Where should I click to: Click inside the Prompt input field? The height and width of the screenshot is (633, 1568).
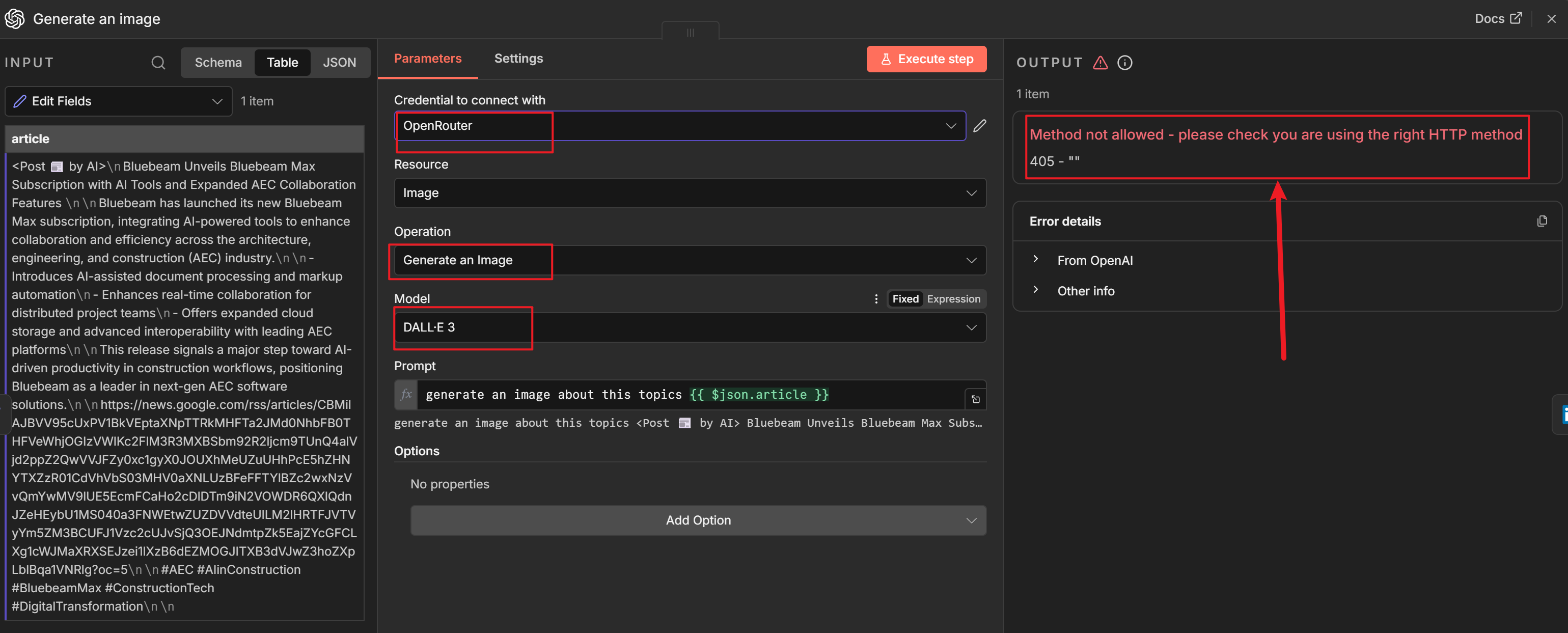(x=670, y=395)
